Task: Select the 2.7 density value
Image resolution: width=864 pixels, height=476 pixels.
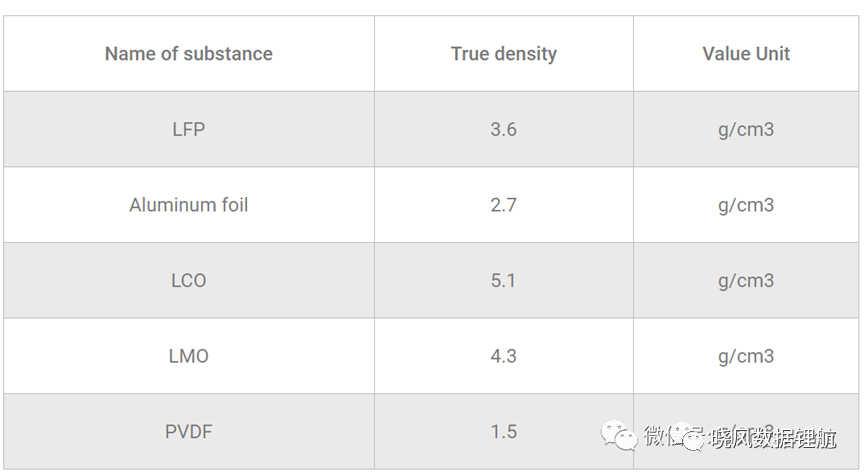Action: click(504, 205)
